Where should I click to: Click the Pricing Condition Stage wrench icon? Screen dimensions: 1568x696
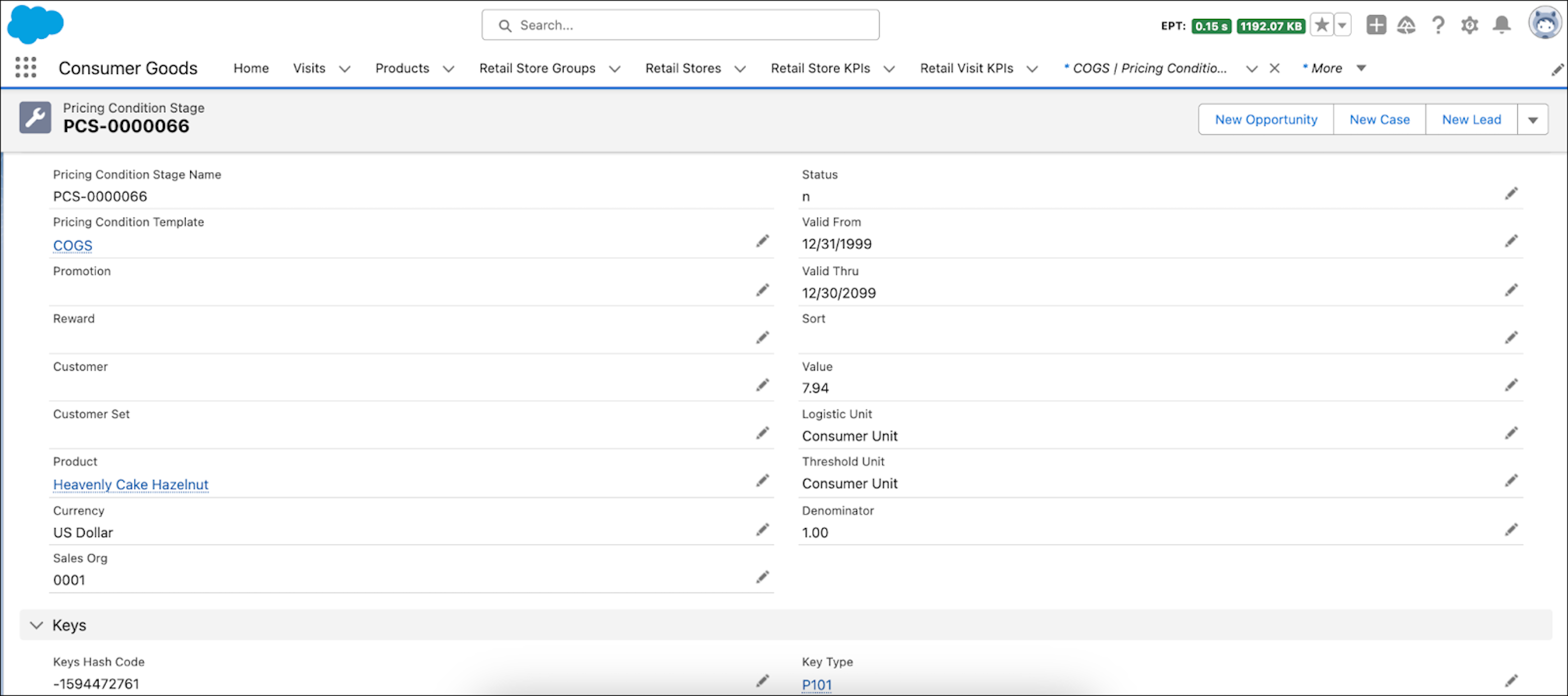click(35, 117)
